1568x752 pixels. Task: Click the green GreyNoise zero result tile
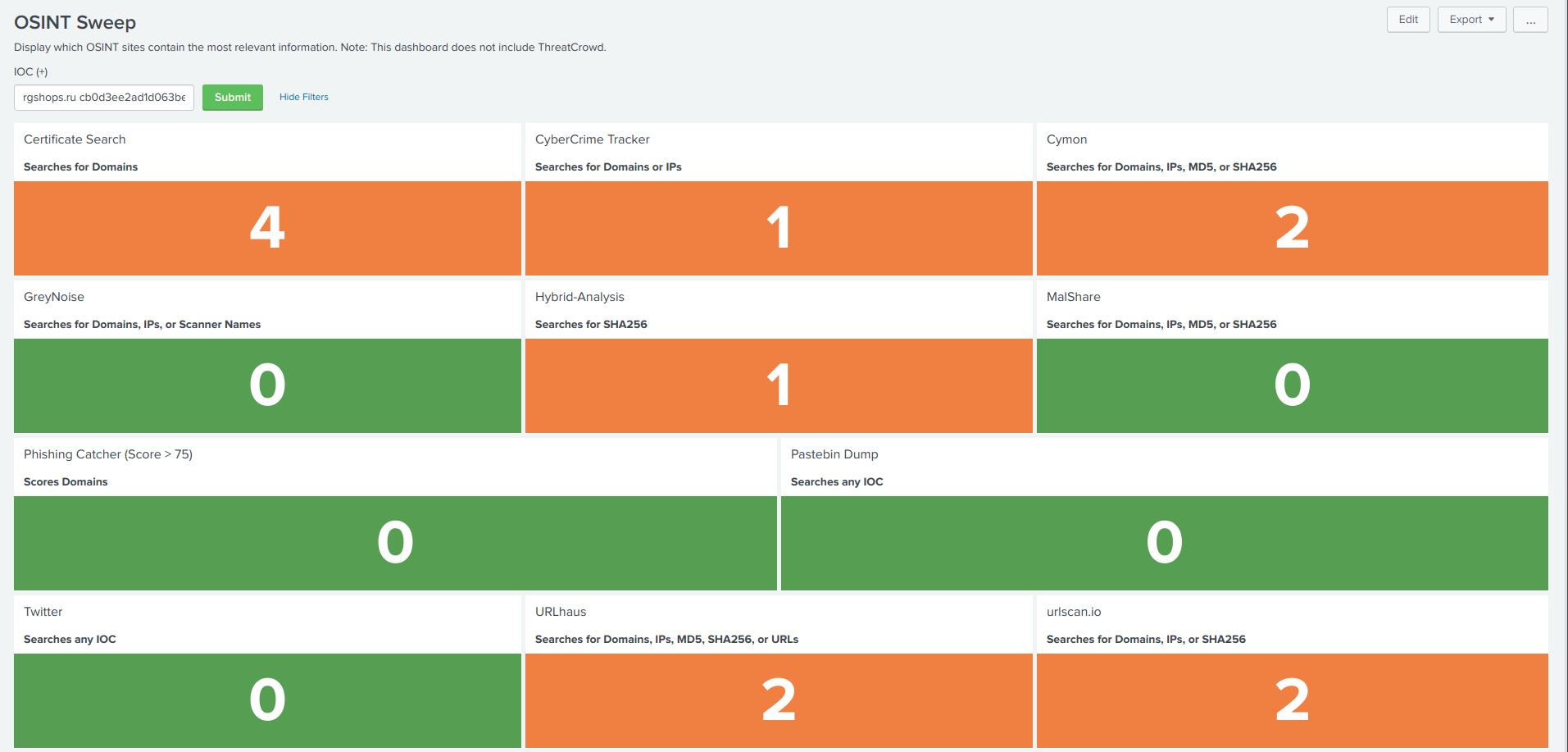267,385
